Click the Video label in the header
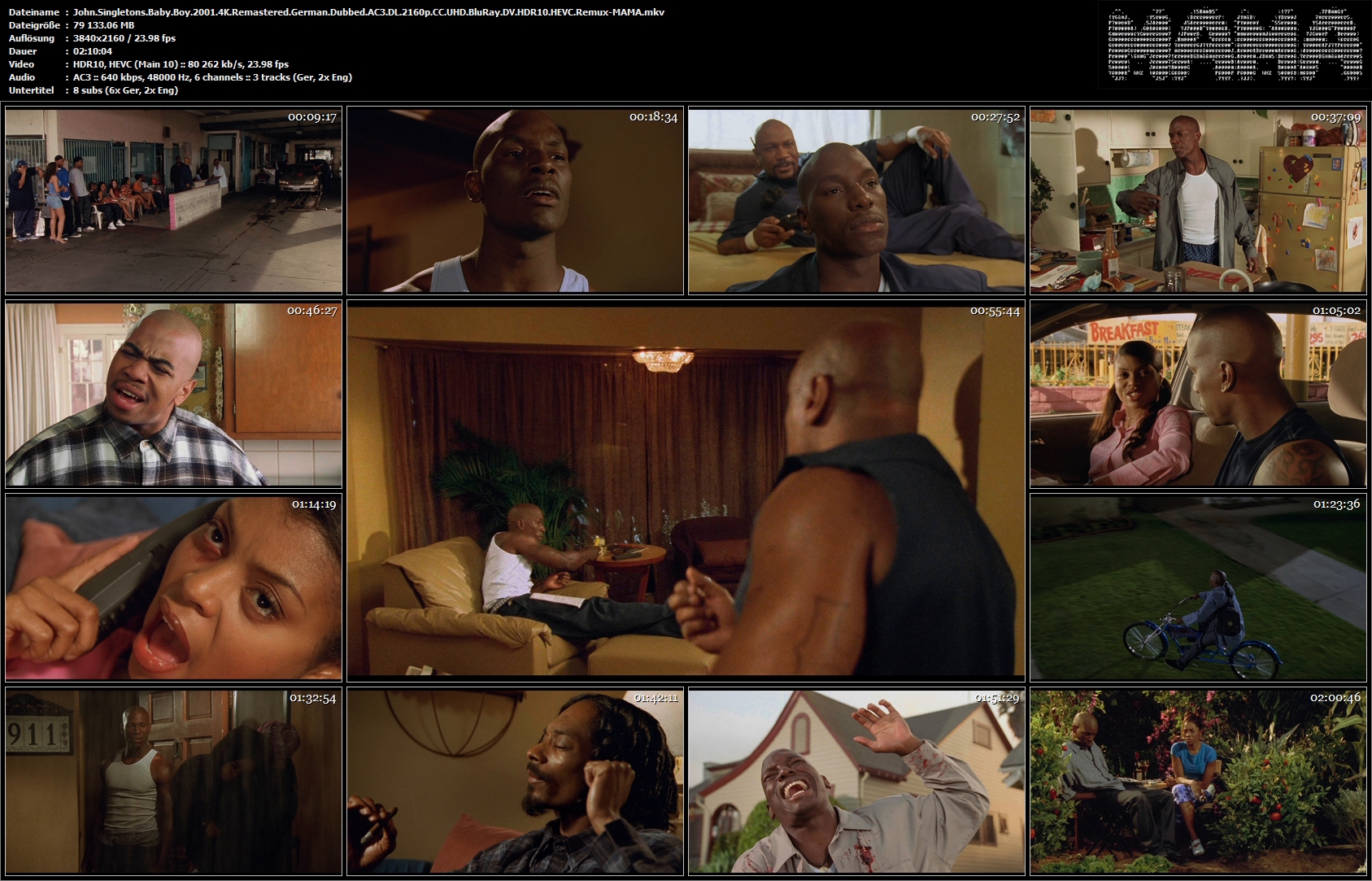Viewport: 1372px width, 881px height. click(x=22, y=64)
